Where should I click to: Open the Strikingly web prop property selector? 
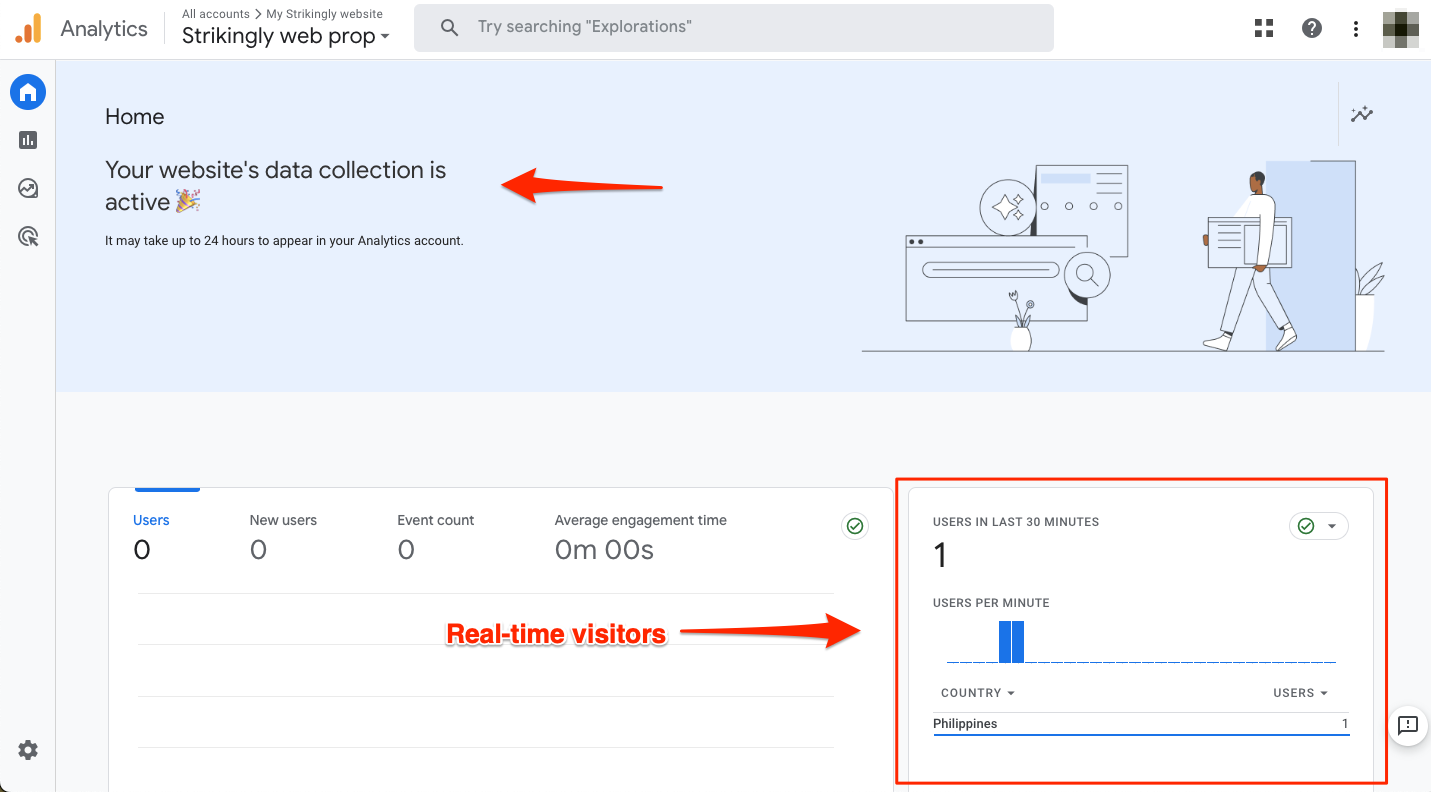(283, 35)
